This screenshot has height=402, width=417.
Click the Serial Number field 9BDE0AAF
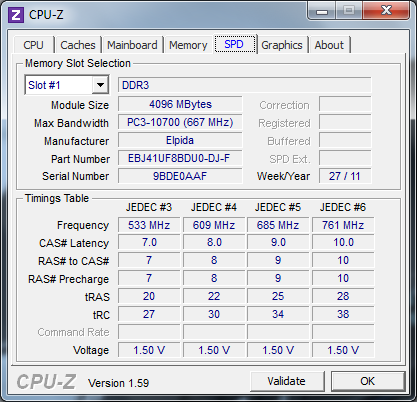coord(180,176)
